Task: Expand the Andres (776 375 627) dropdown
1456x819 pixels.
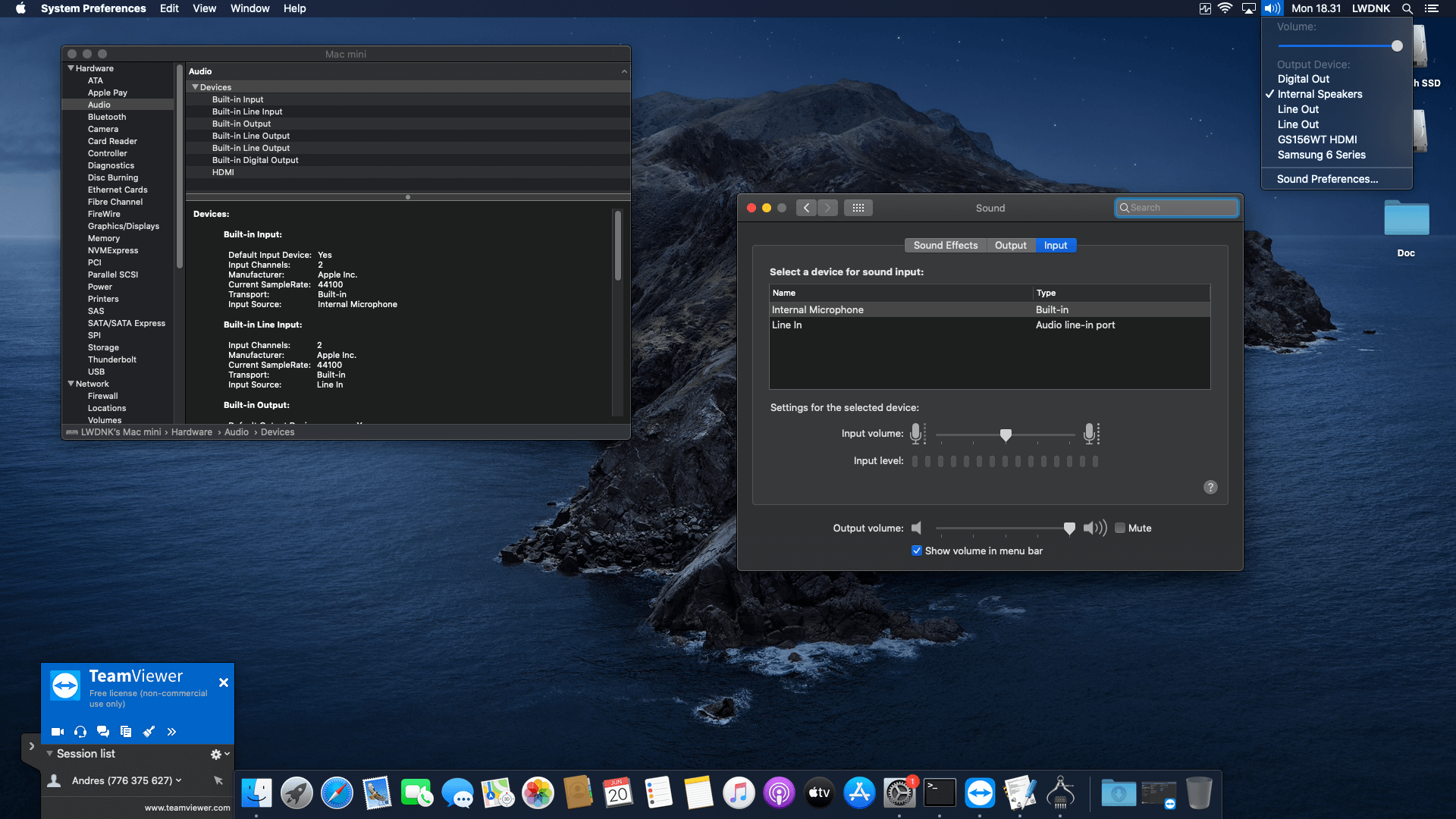Action: click(179, 780)
